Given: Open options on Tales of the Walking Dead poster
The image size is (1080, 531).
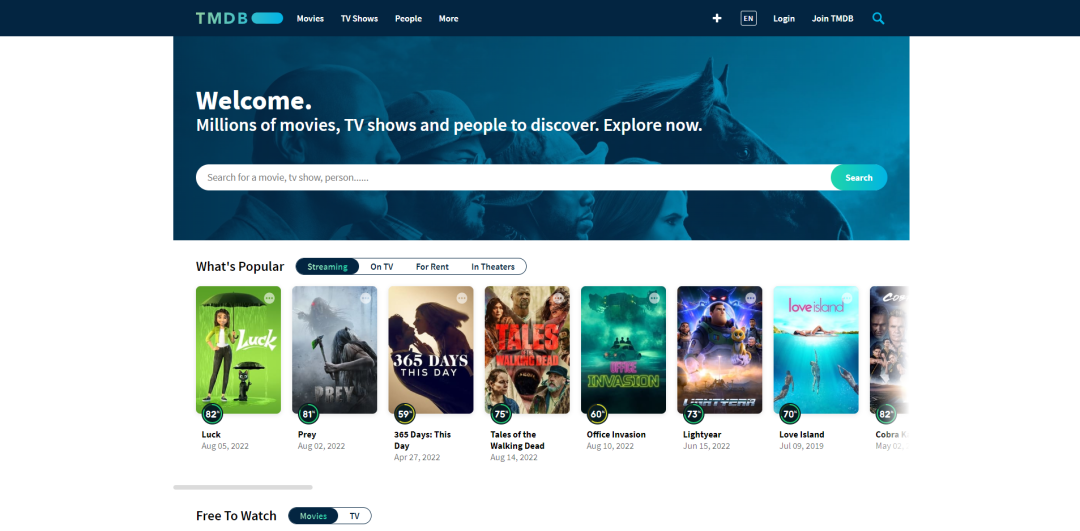Looking at the screenshot, I should pos(558,298).
